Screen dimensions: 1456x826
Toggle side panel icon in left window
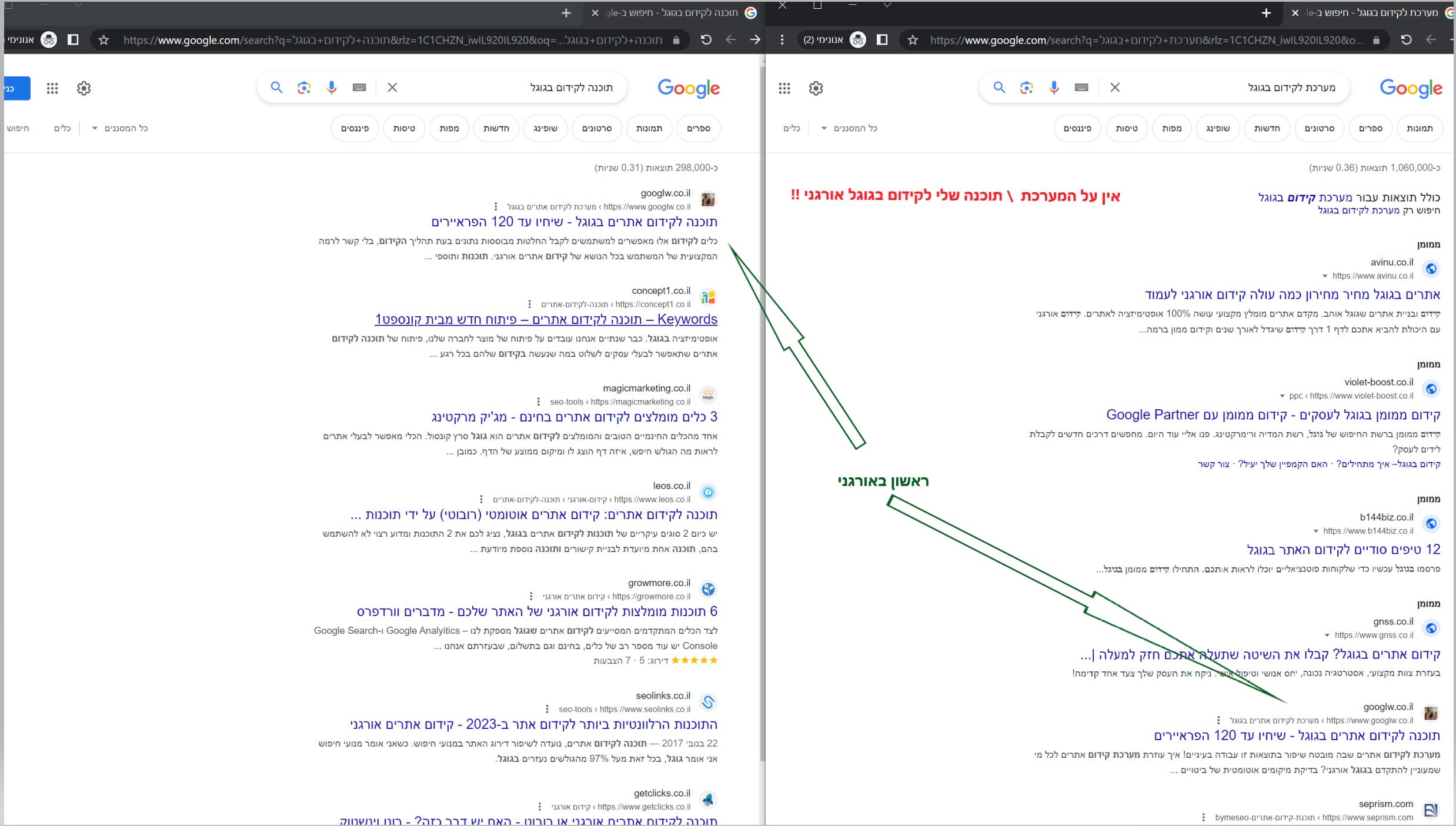[73, 40]
